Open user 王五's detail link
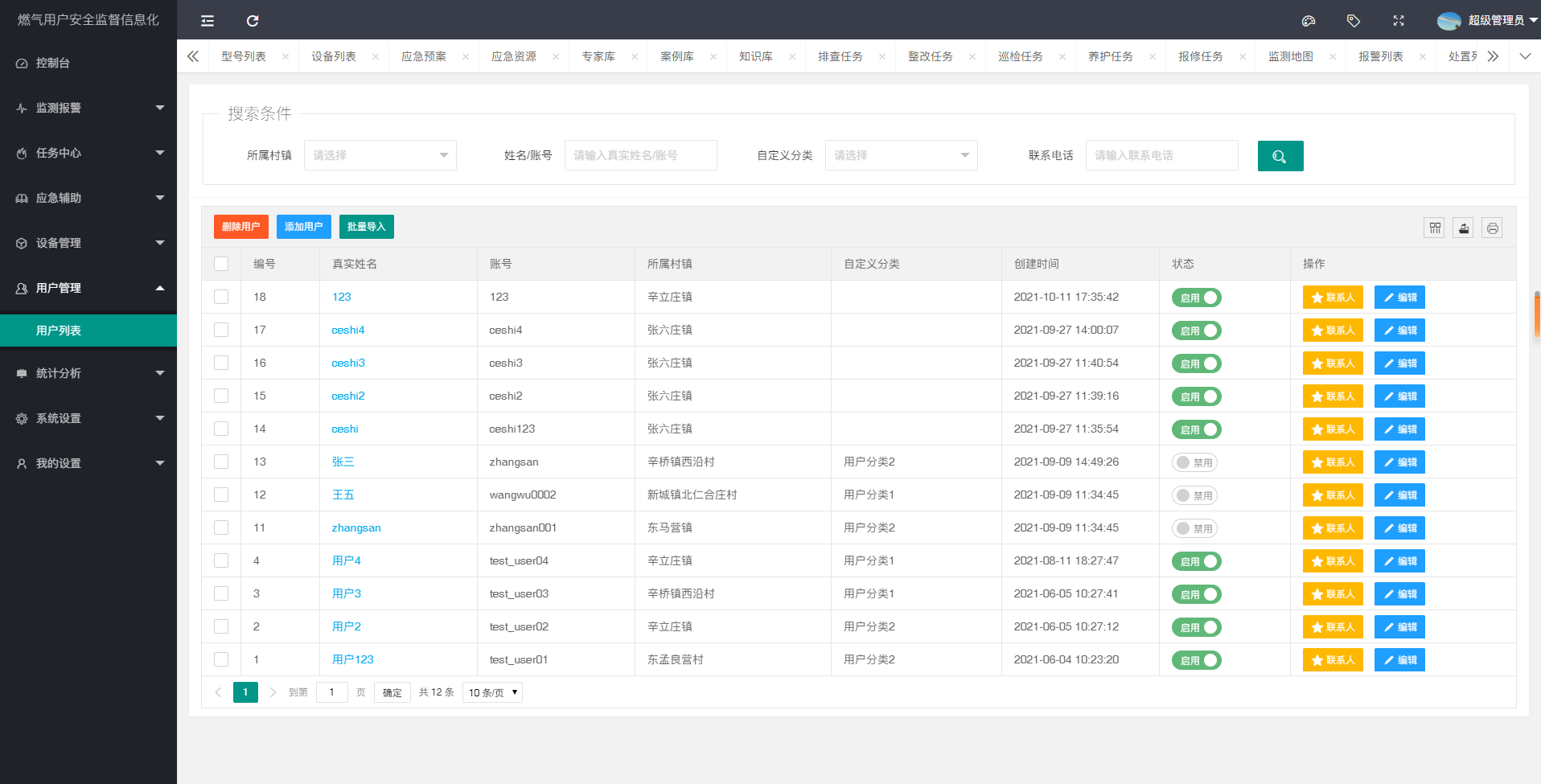Viewport: 1541px width, 784px height. pos(343,495)
